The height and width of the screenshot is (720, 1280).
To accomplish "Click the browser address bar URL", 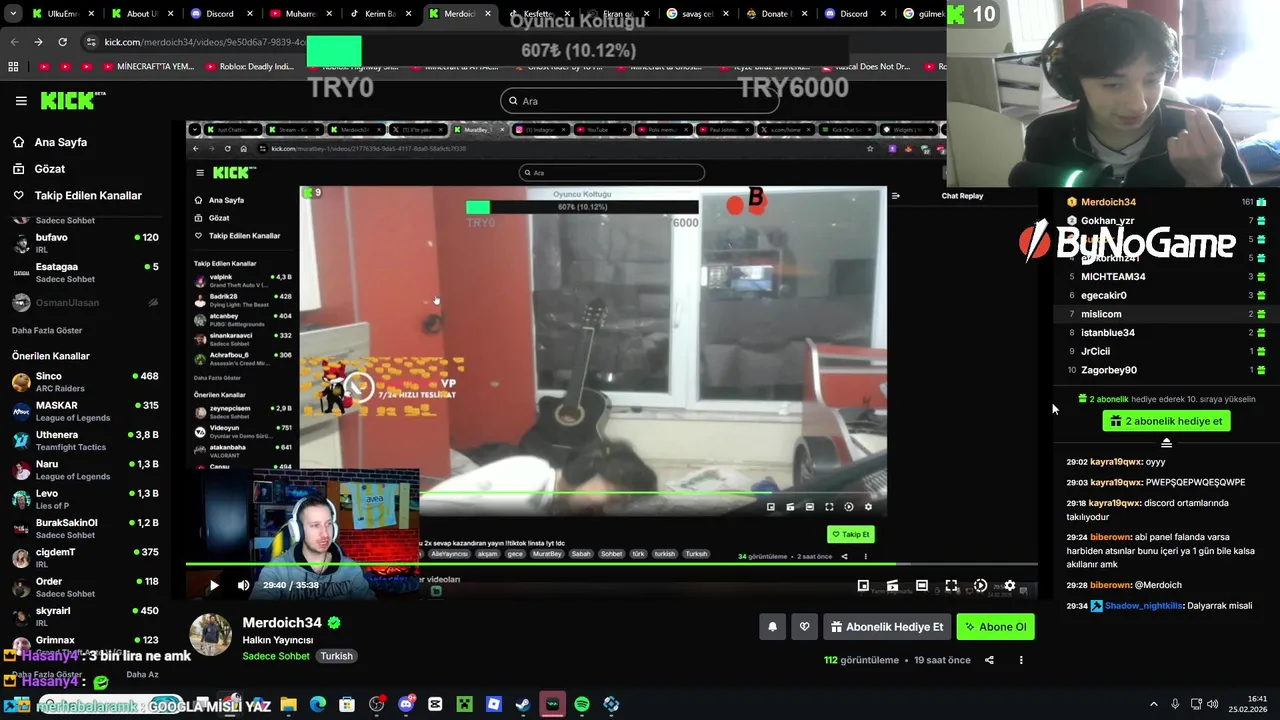I will coord(204,42).
